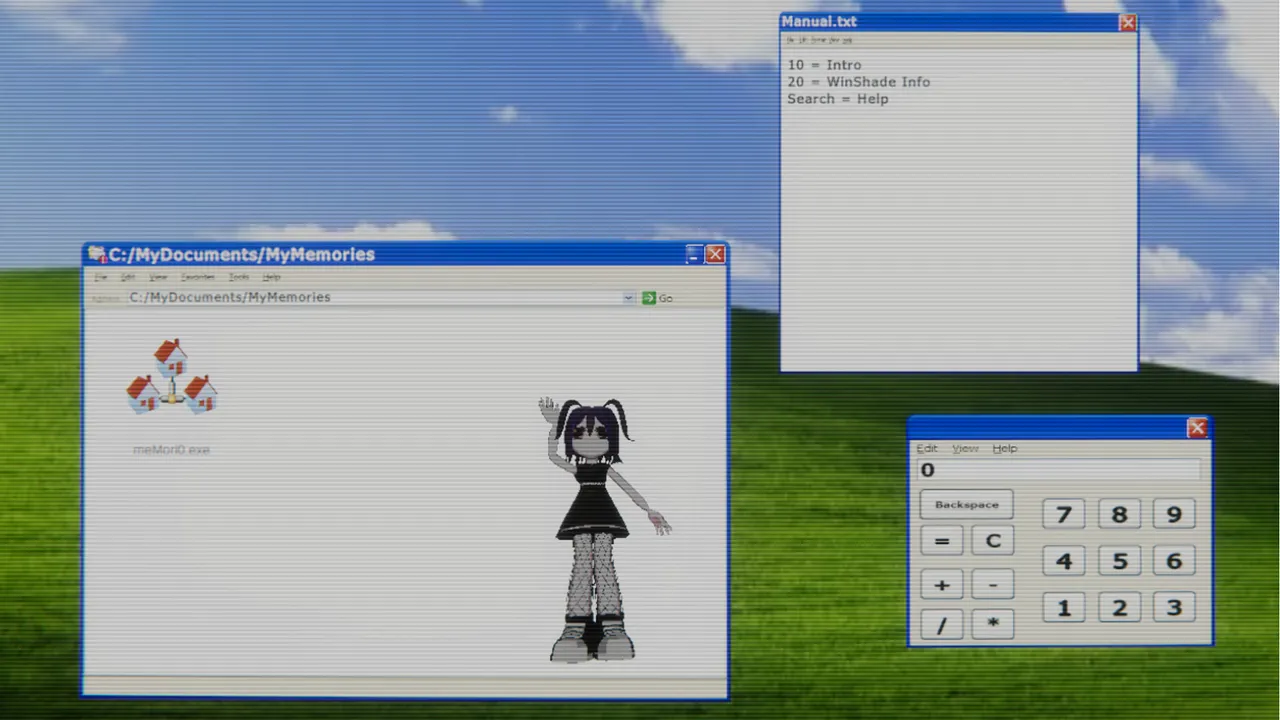Open the calculator View menu

[965, 449]
